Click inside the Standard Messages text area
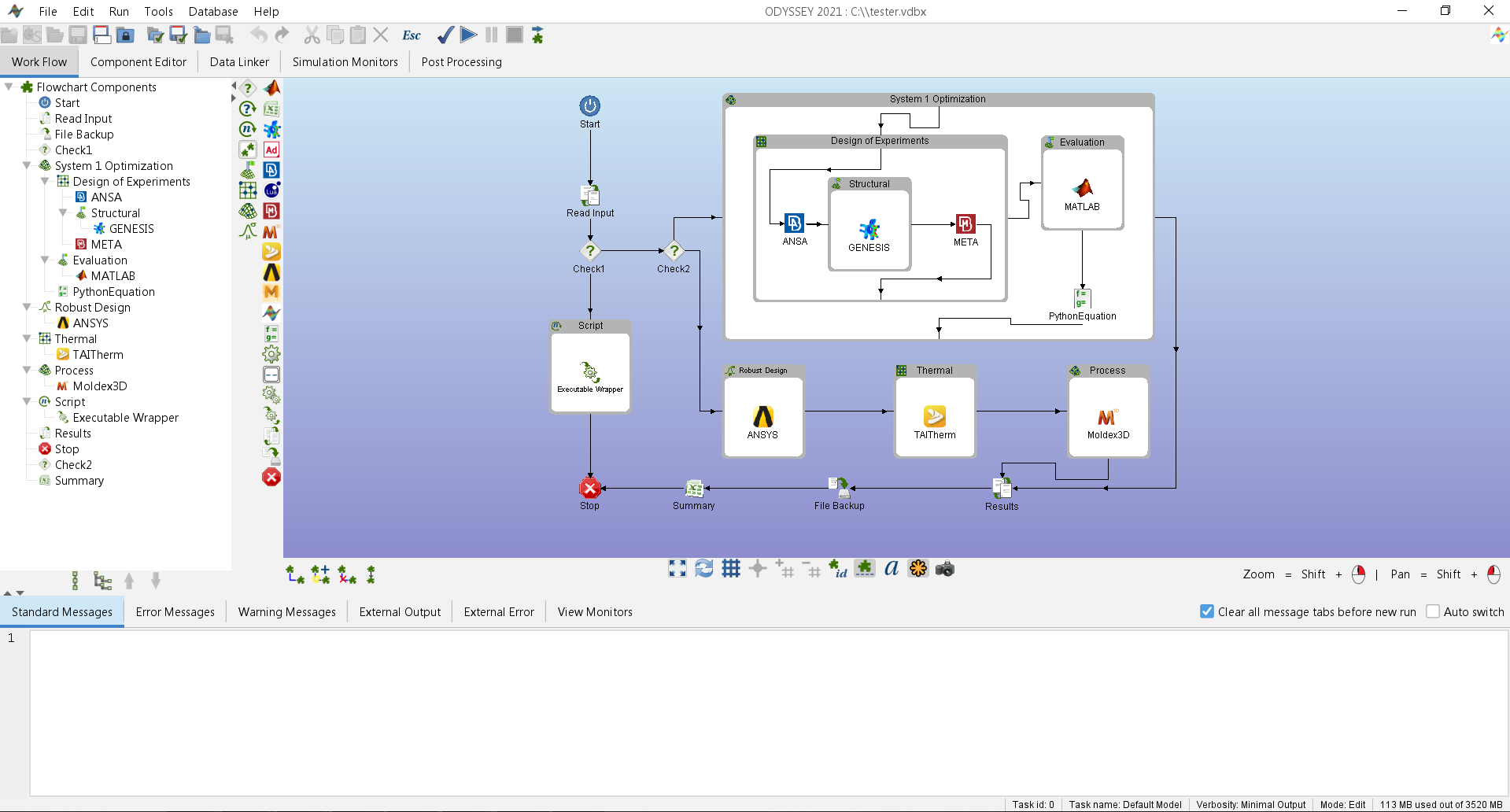The width and height of the screenshot is (1510, 812). [768, 712]
